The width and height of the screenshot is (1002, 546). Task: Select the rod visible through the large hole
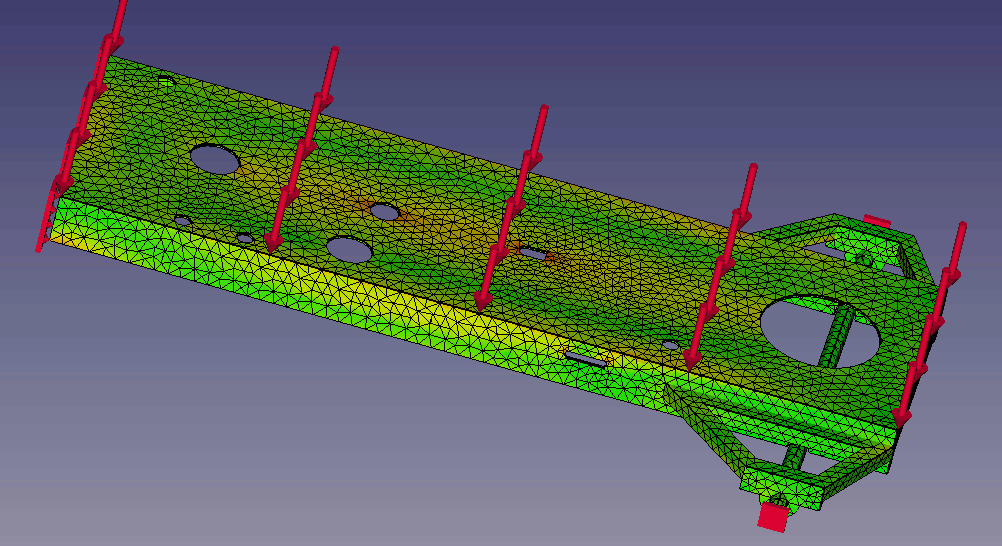tap(840, 335)
